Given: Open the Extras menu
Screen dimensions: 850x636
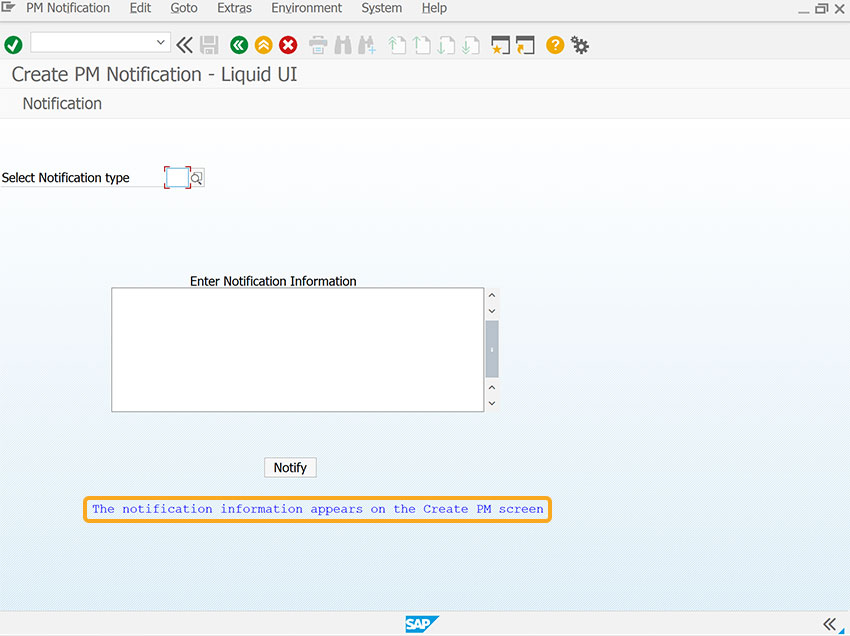Looking at the screenshot, I should click(234, 8).
